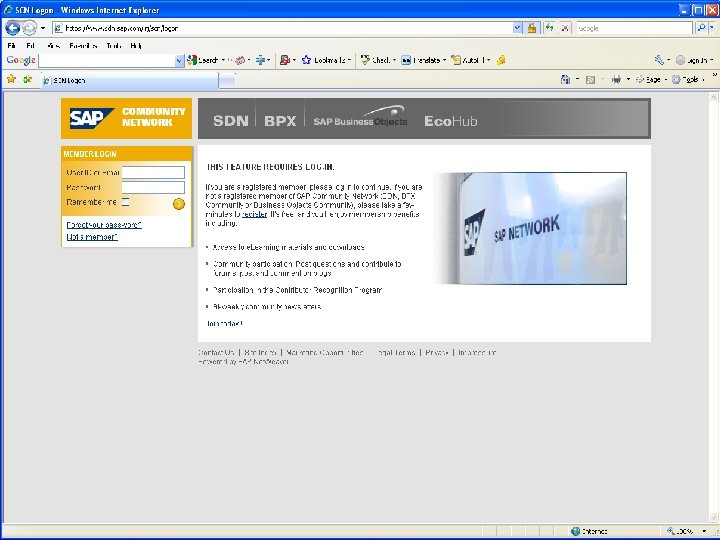Viewport: 720px width, 540px height.
Task: Open the File menu
Action: click(x=12, y=45)
